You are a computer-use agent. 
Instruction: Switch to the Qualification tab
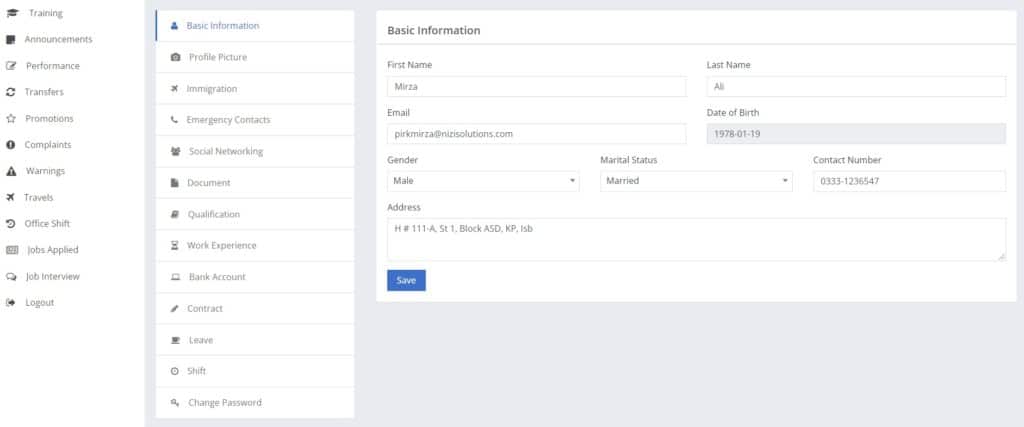coord(255,214)
